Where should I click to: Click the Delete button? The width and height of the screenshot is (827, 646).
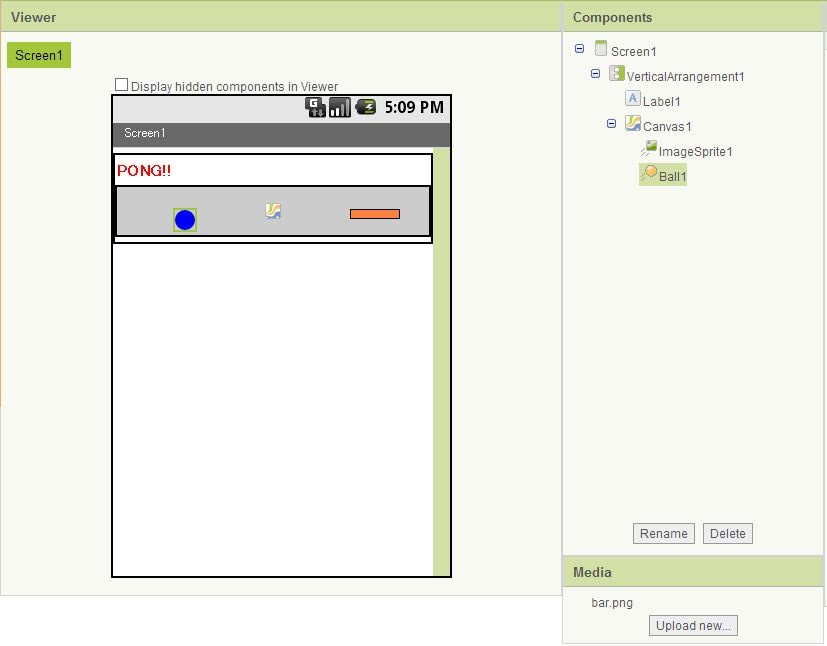click(727, 534)
